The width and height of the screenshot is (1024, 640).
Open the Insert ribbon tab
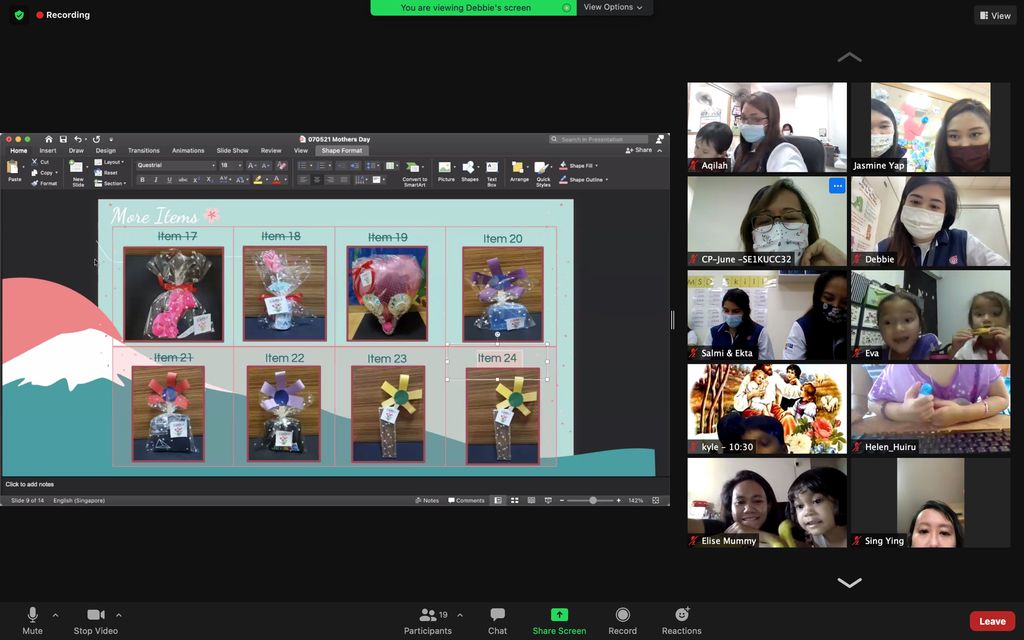point(48,150)
